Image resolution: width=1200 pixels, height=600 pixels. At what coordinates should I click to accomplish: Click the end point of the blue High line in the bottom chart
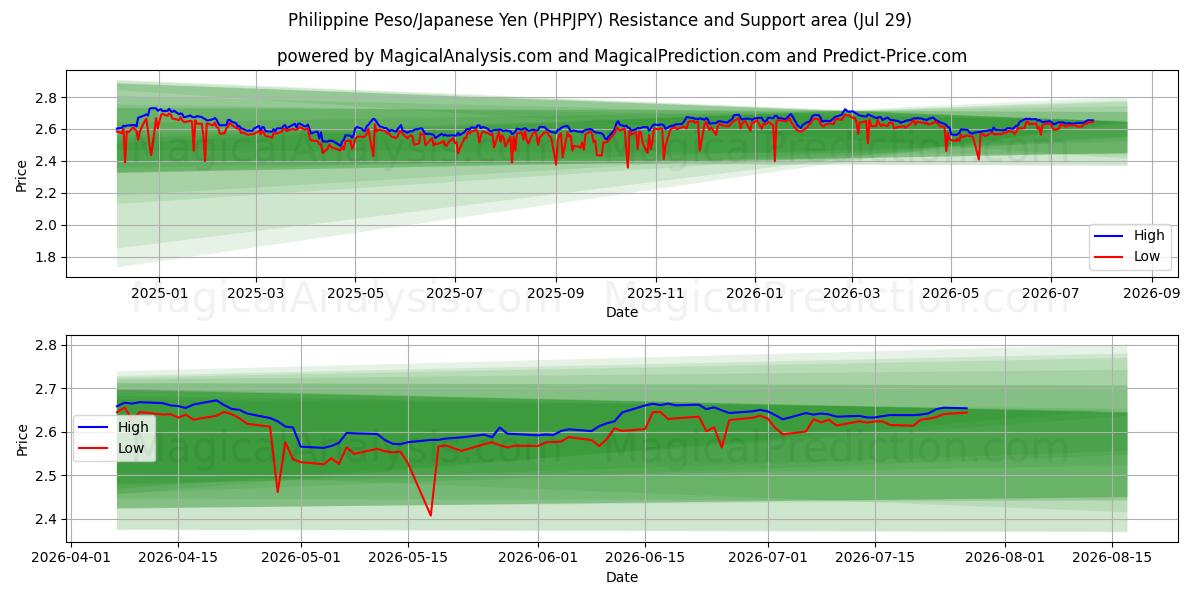click(967, 408)
